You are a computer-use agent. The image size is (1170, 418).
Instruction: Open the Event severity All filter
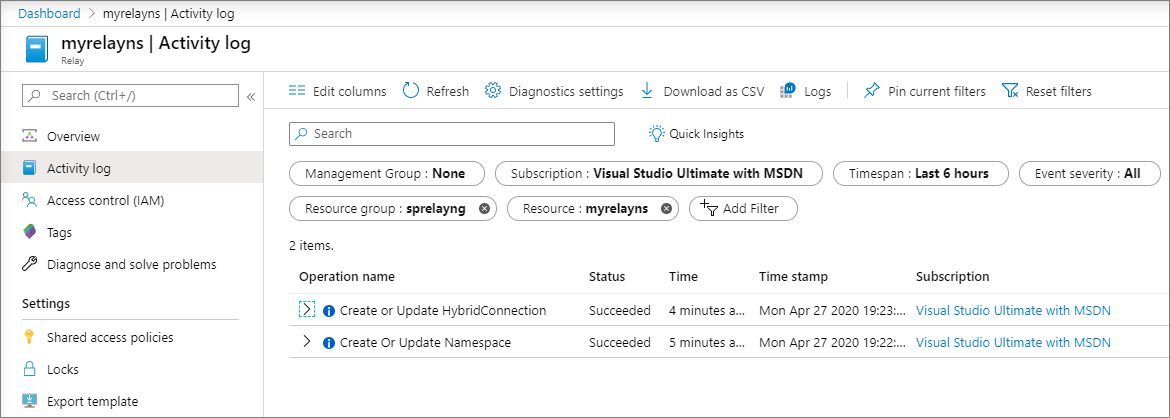coord(1089,173)
